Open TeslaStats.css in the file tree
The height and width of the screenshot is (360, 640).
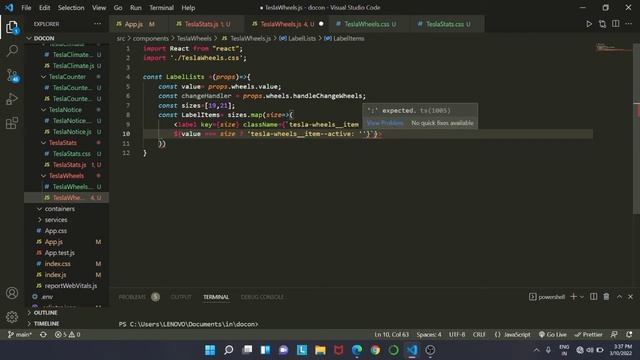coord(71,154)
